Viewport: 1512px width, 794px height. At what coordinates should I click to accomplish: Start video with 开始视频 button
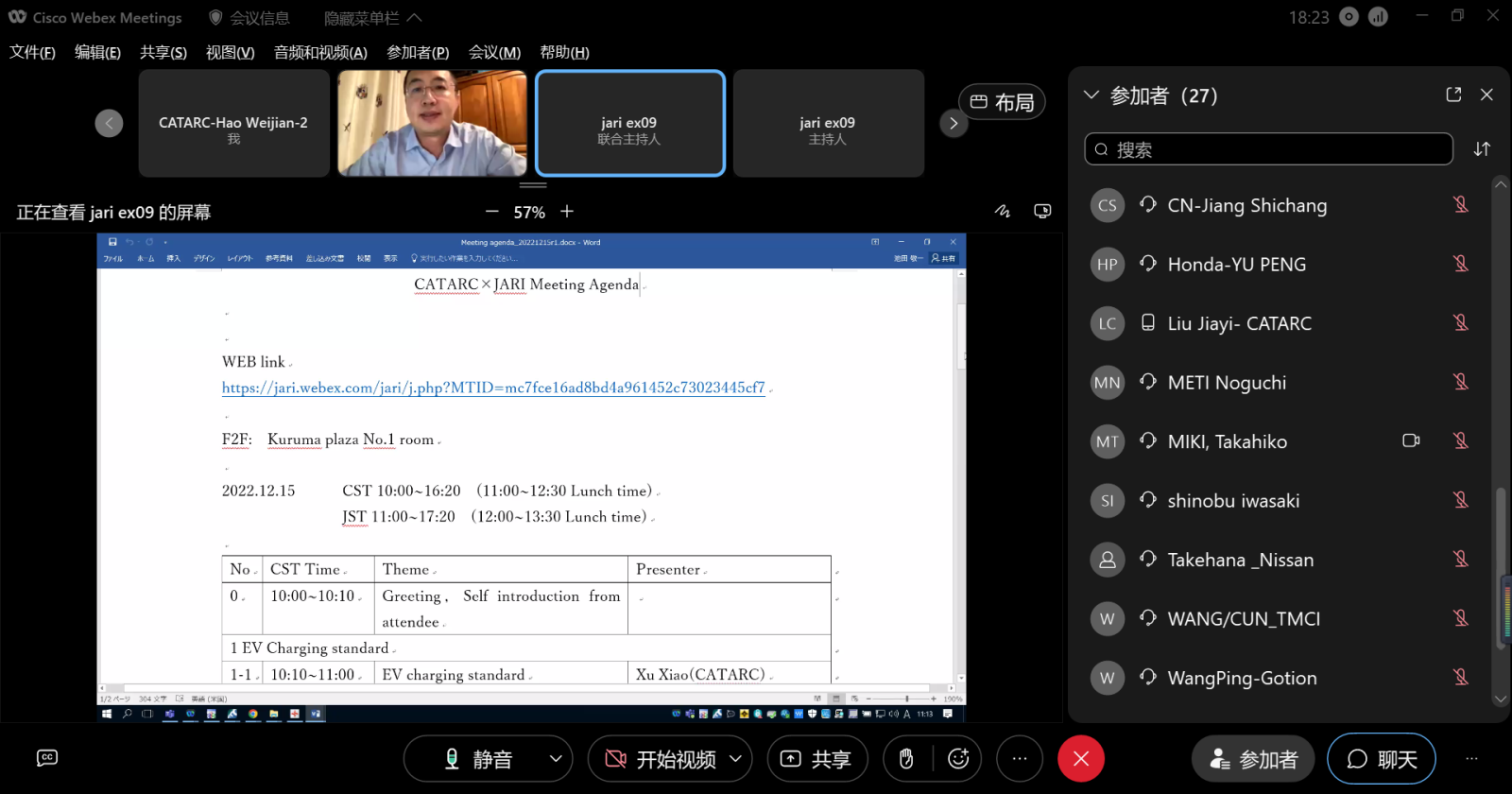click(661, 759)
